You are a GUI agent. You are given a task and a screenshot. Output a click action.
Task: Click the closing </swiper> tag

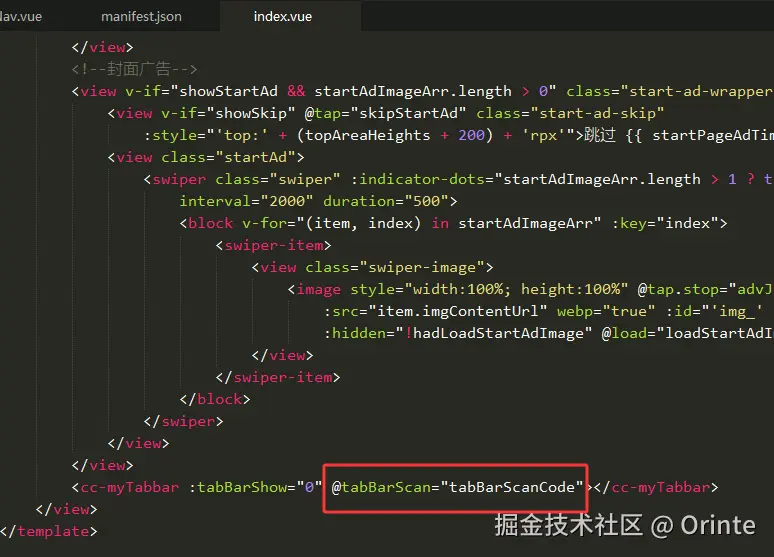pos(183,422)
